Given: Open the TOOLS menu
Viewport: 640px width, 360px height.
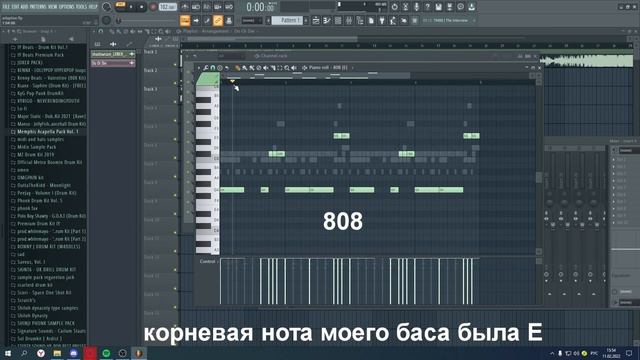Looking at the screenshot, I should [x=81, y=7].
